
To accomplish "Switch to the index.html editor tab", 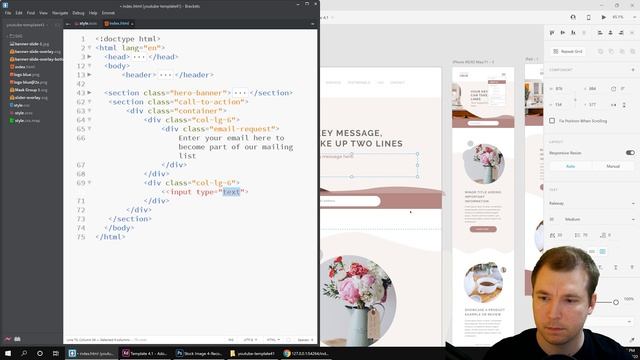I will (117, 24).
